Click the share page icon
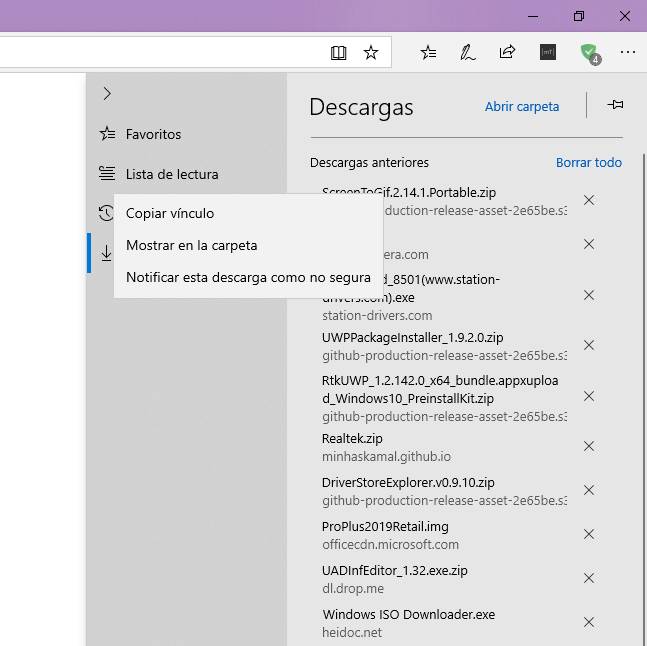The width and height of the screenshot is (647, 646). (x=507, y=52)
